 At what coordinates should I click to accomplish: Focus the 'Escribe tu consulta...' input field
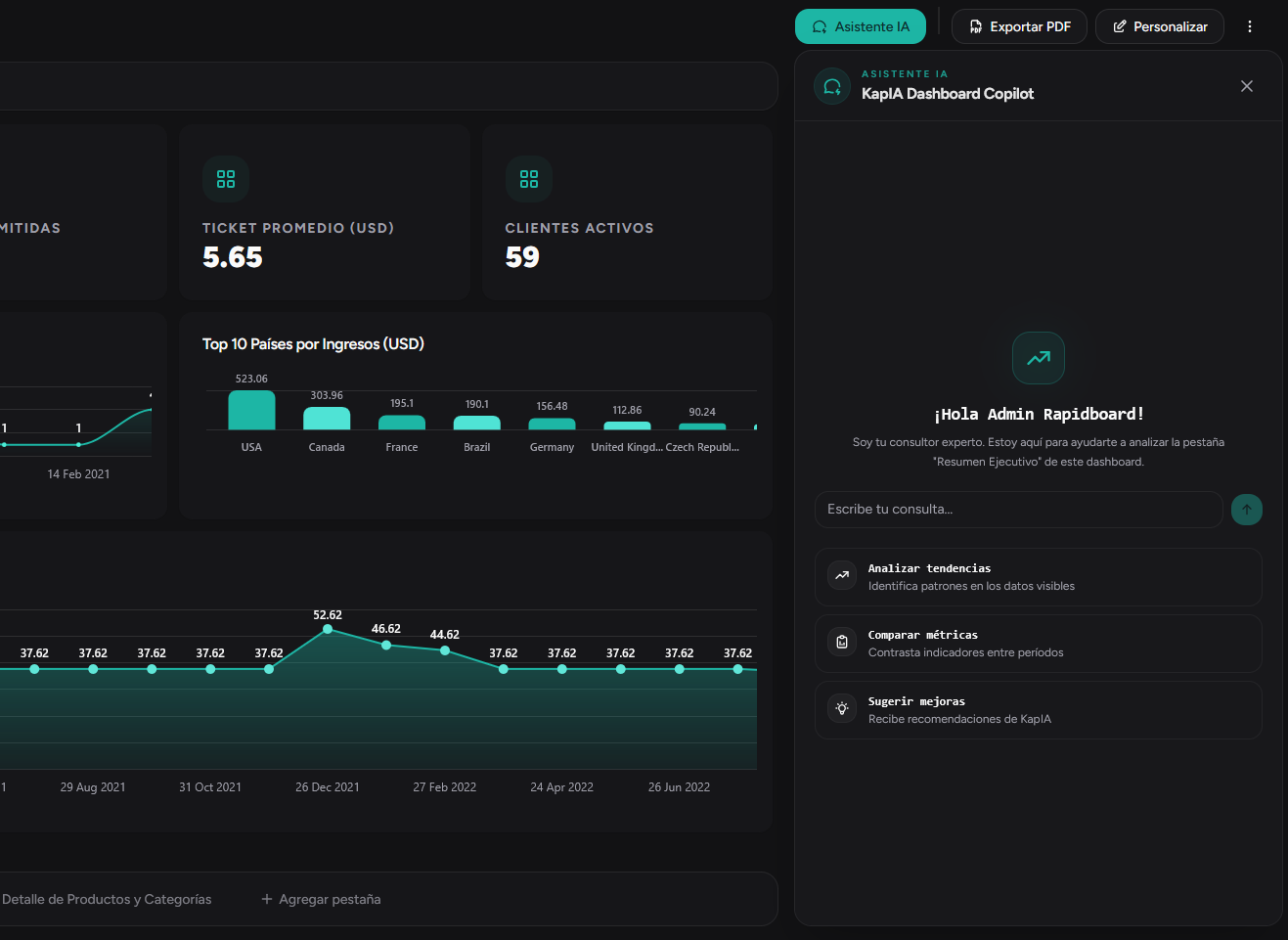(1018, 510)
